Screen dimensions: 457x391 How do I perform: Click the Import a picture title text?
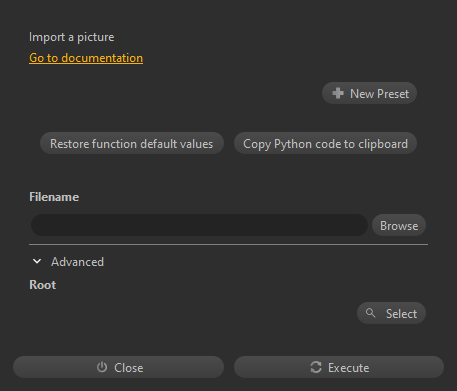(x=72, y=37)
